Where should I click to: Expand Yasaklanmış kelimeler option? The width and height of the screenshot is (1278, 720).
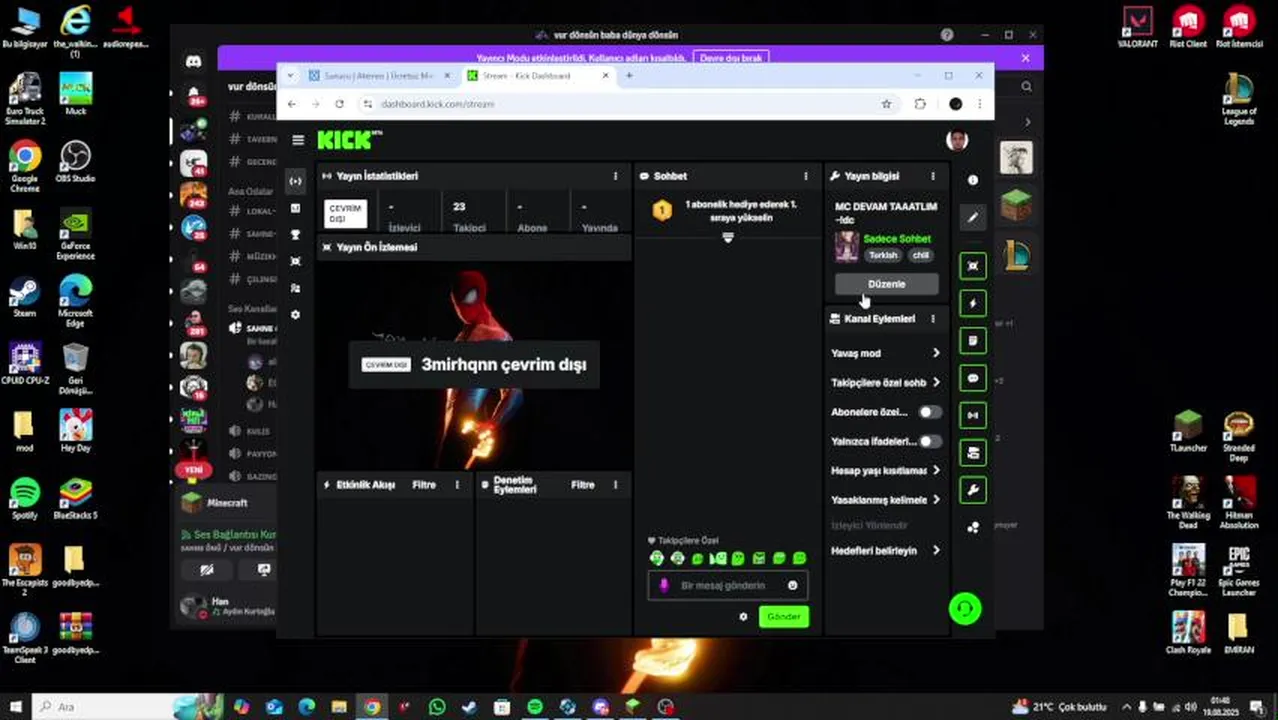(885, 500)
